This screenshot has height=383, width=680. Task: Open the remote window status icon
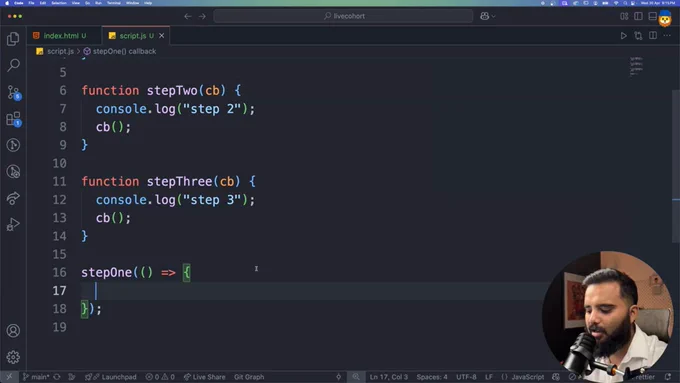tap(9, 376)
